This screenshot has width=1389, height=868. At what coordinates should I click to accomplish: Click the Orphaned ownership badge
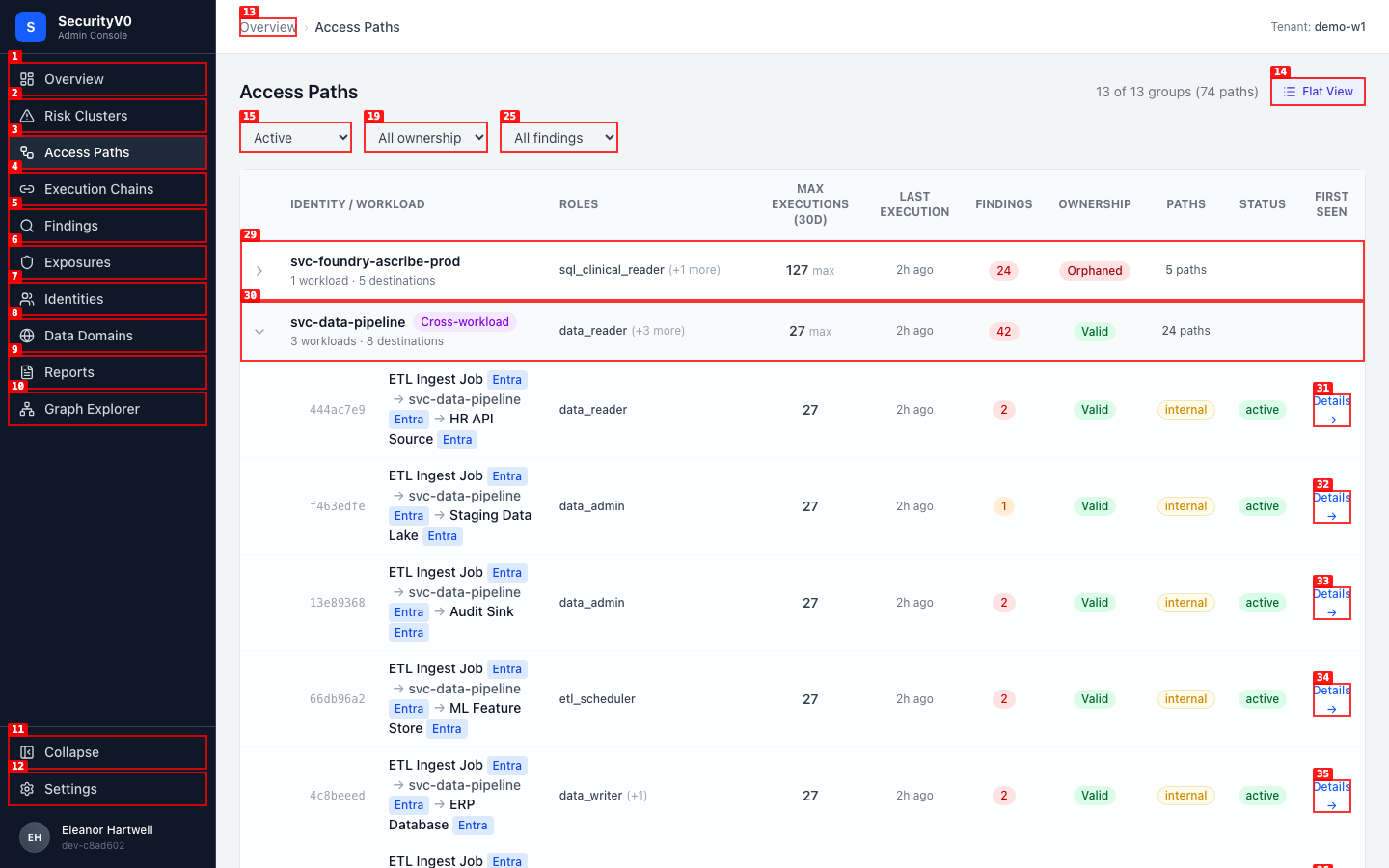click(x=1095, y=271)
